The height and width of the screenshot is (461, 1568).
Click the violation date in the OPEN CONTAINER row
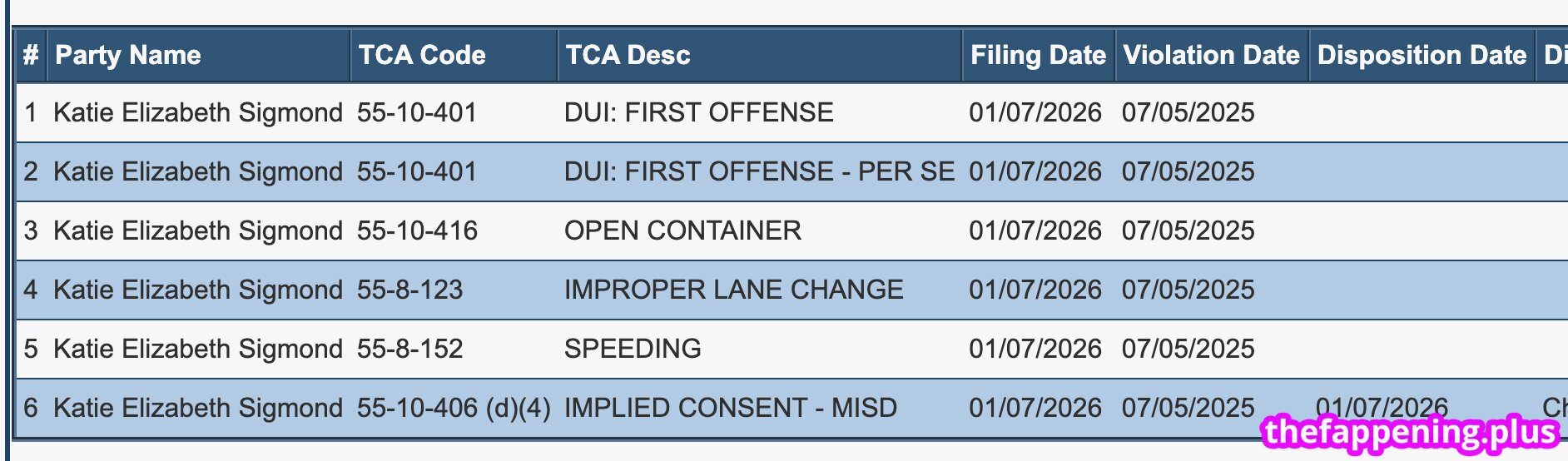click(x=1188, y=230)
